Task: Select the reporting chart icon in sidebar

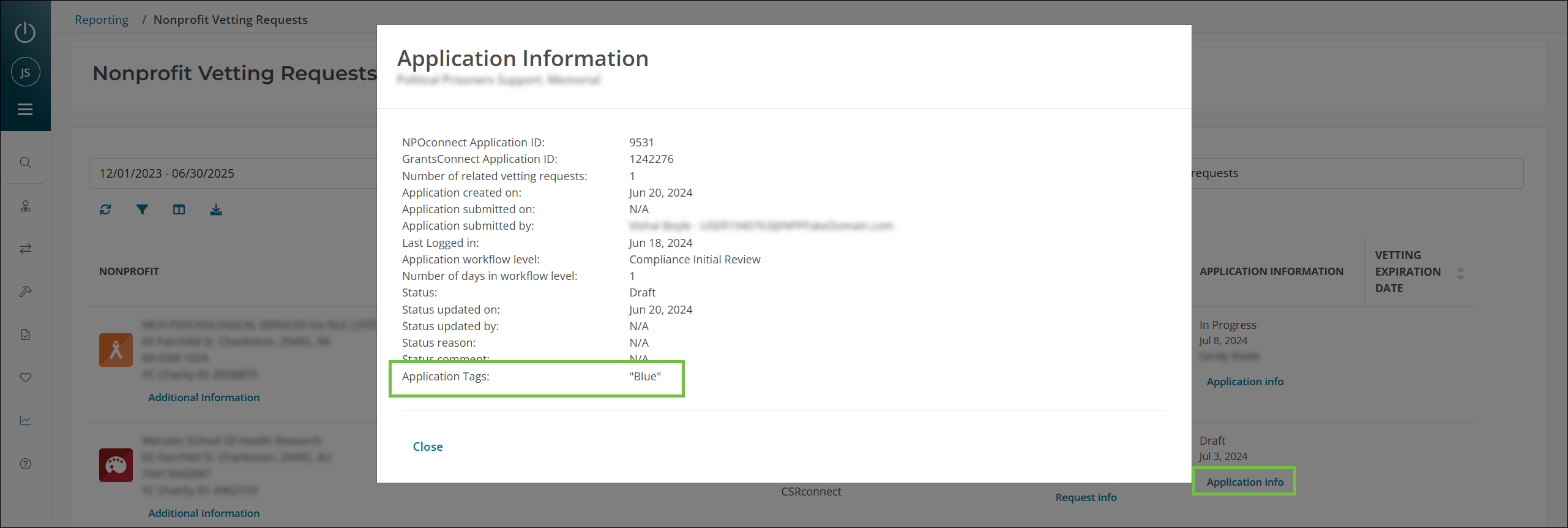Action: (25, 420)
